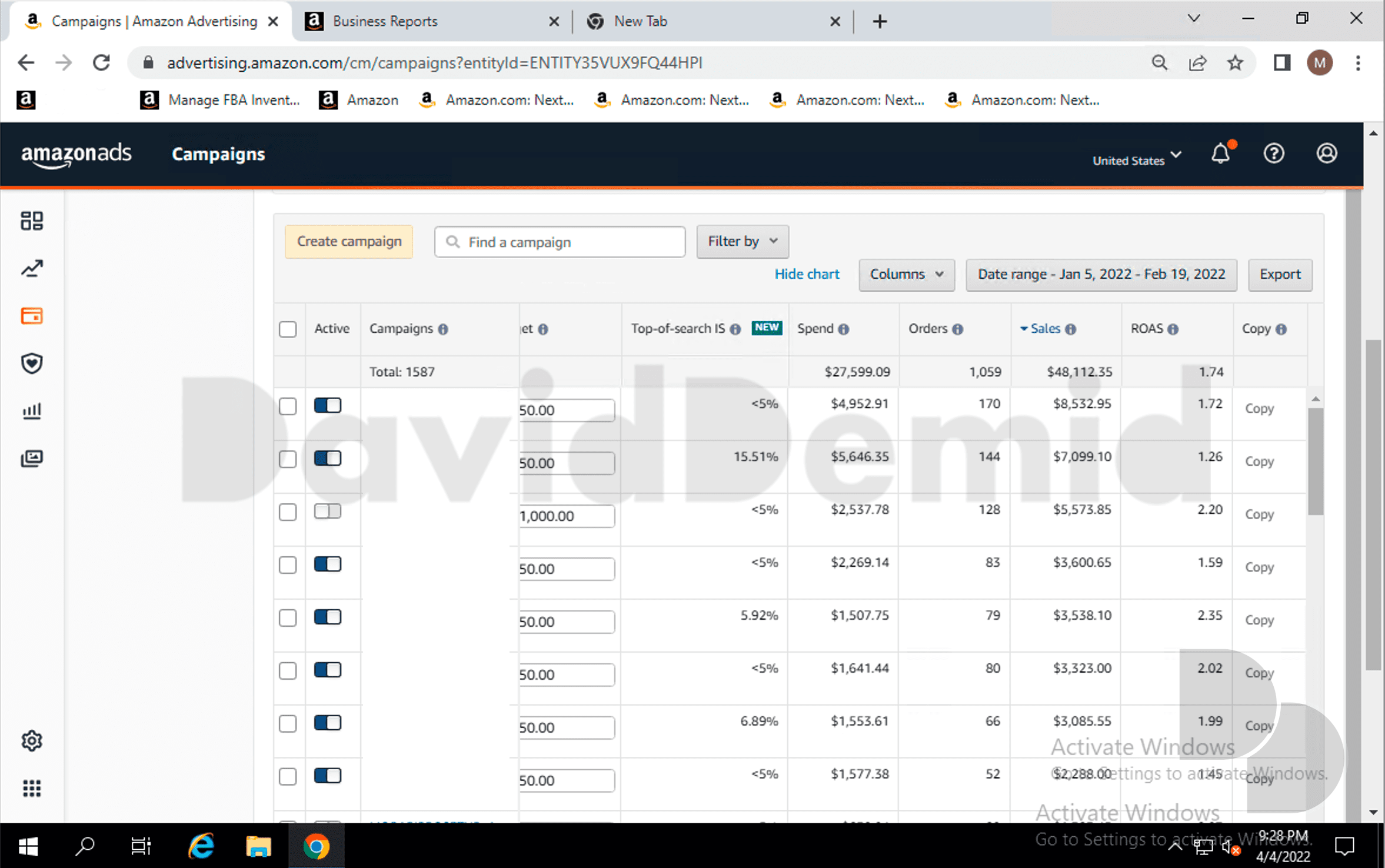Open the campaigns card icon in sidebar
This screenshot has height=868, width=1385.
point(32,316)
